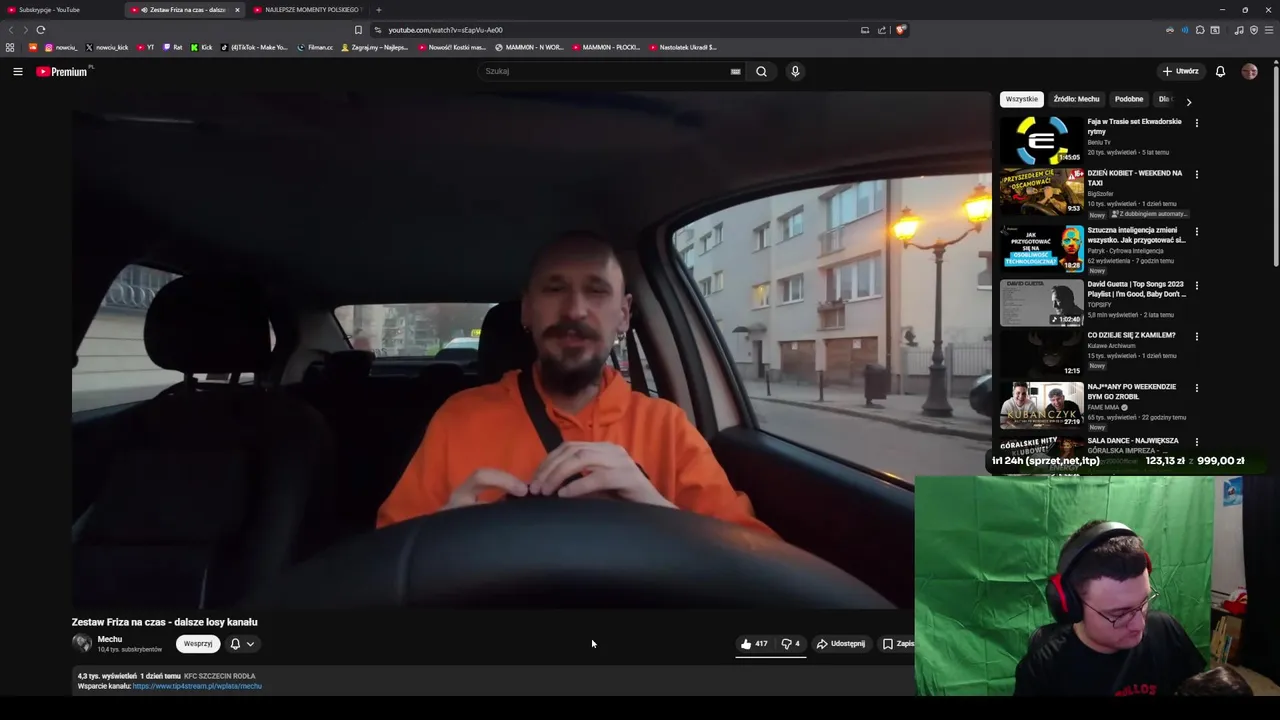Go back with browser back arrow
This screenshot has height=720, width=1280.
pyautogui.click(x=10, y=30)
